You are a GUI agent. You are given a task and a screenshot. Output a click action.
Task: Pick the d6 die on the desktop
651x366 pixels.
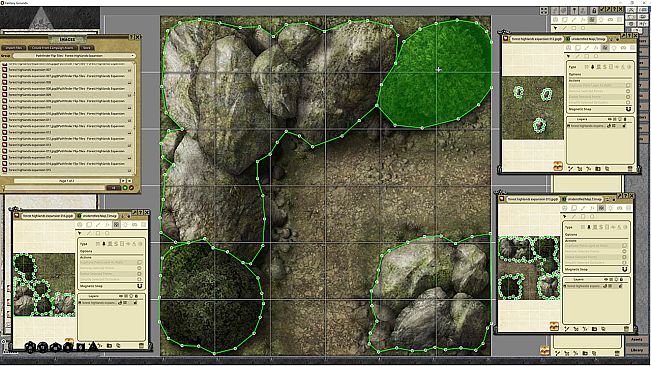[x=81, y=347]
